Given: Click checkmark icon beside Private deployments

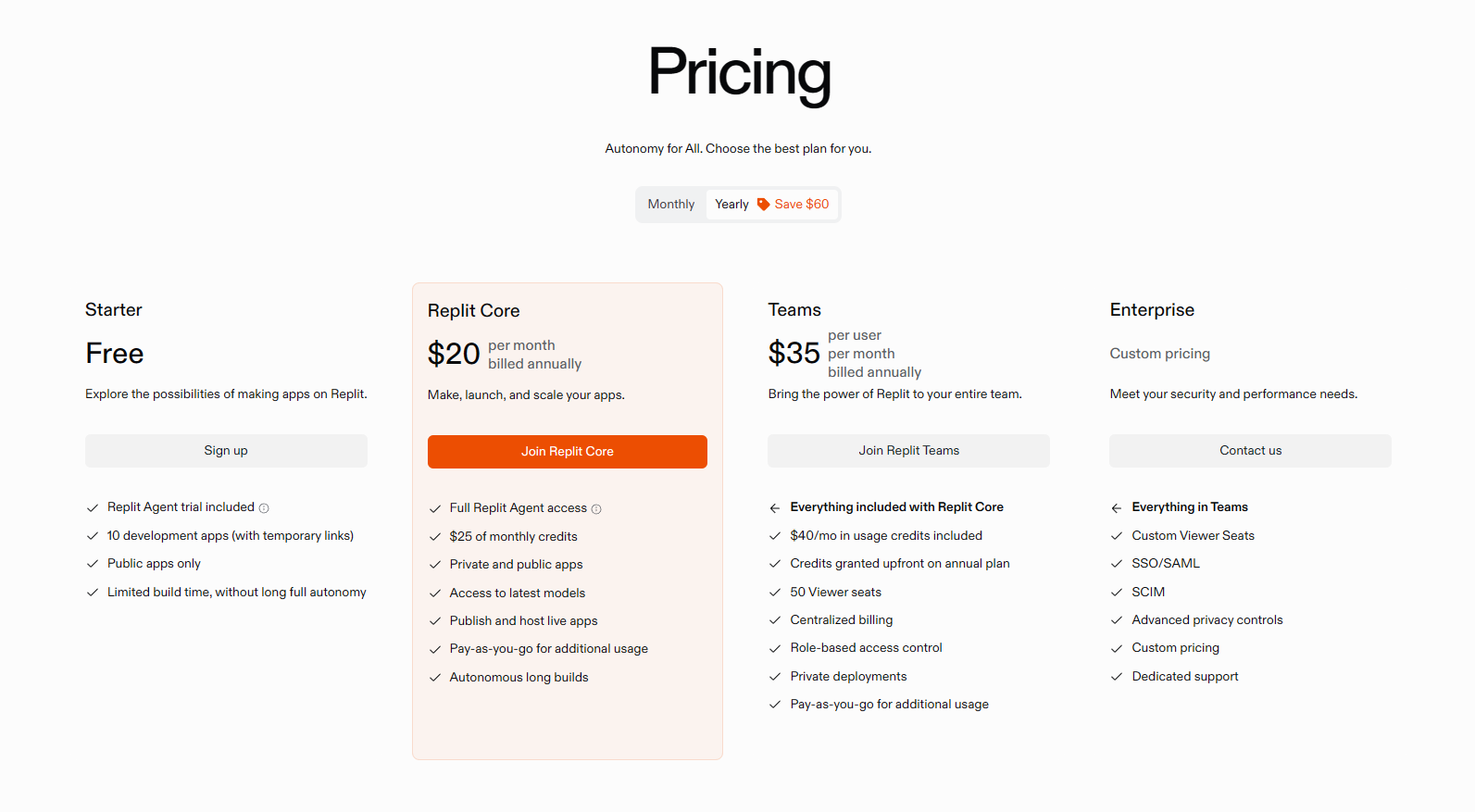Looking at the screenshot, I should [x=775, y=677].
